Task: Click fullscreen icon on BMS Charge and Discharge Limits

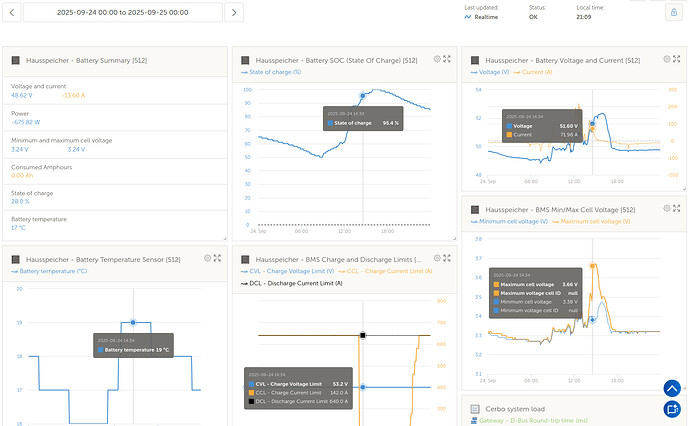Action: point(446,258)
